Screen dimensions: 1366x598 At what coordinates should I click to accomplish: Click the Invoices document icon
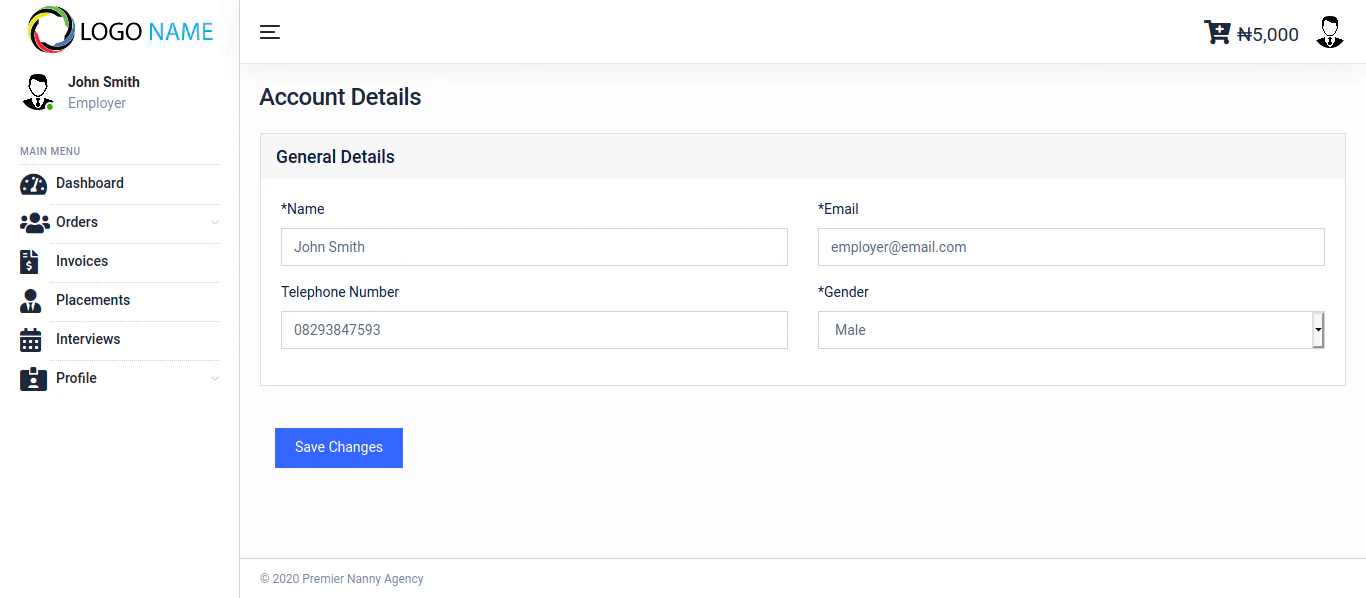(30, 262)
